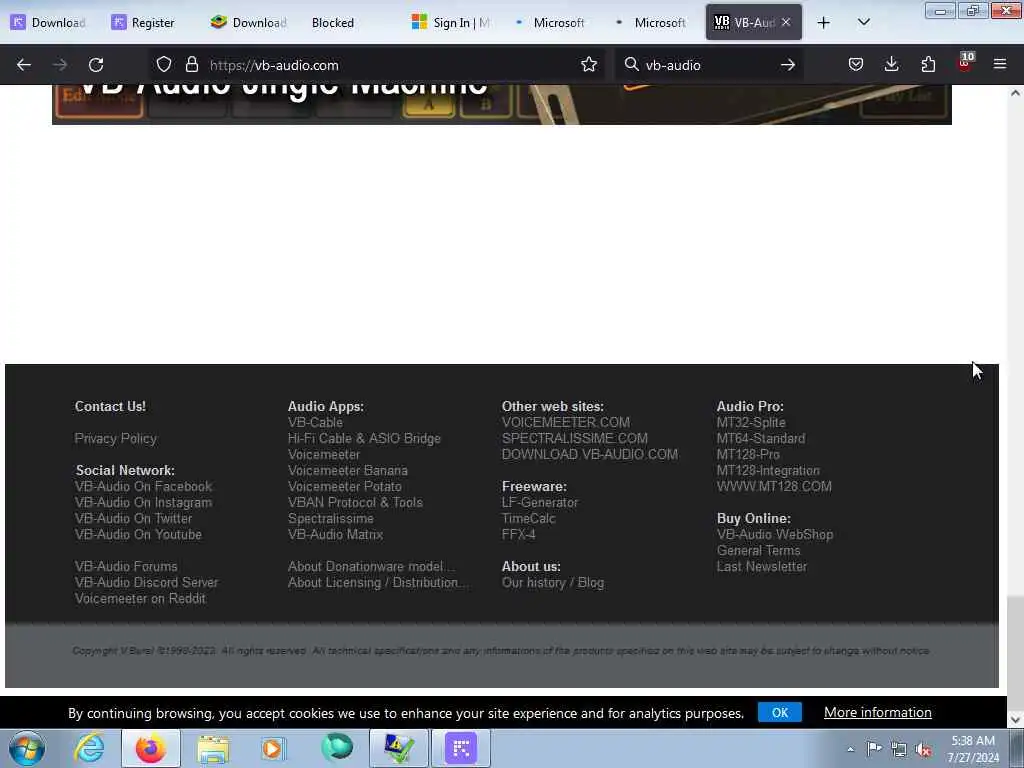Switch to the Sign In Microsoft tab

pyautogui.click(x=451, y=23)
